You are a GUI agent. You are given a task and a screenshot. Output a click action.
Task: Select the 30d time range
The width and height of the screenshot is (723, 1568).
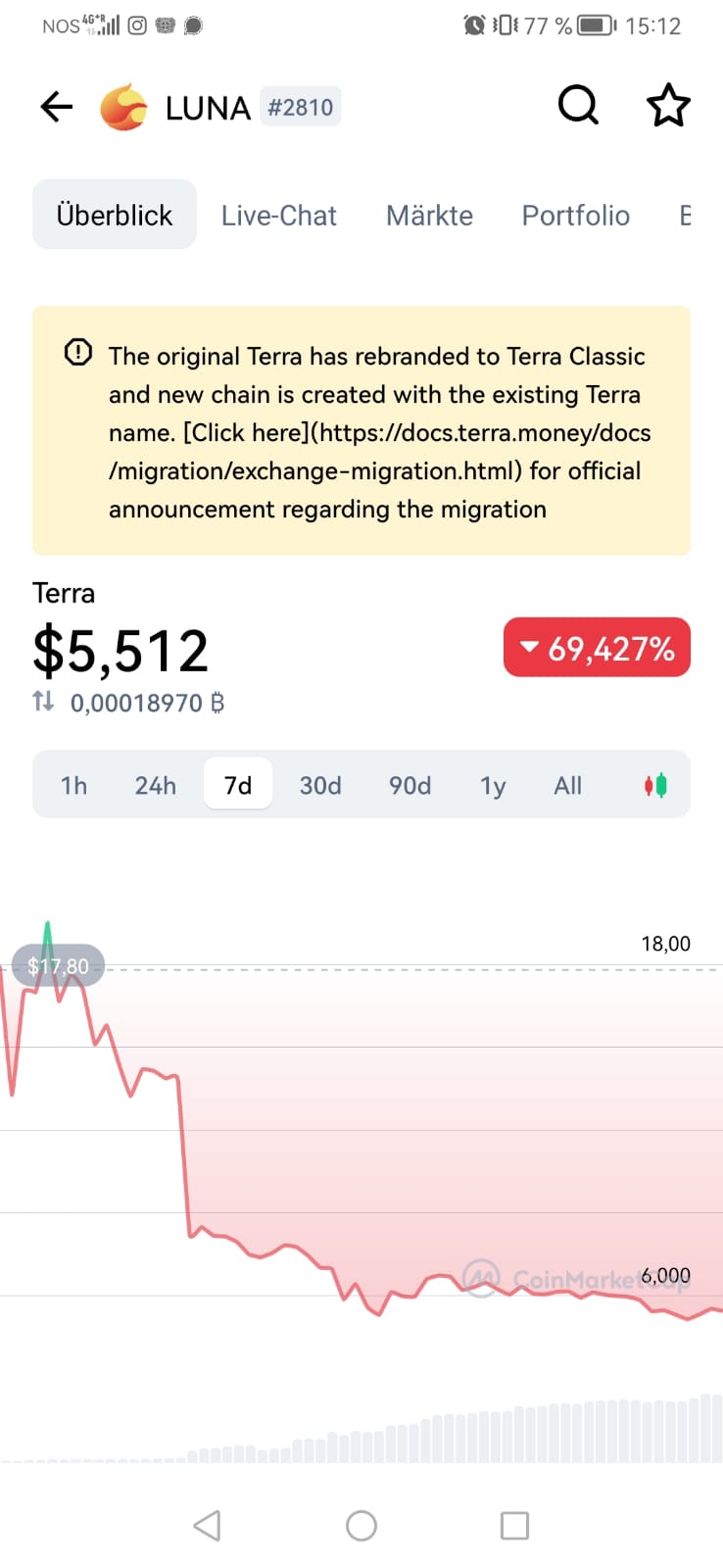320,785
